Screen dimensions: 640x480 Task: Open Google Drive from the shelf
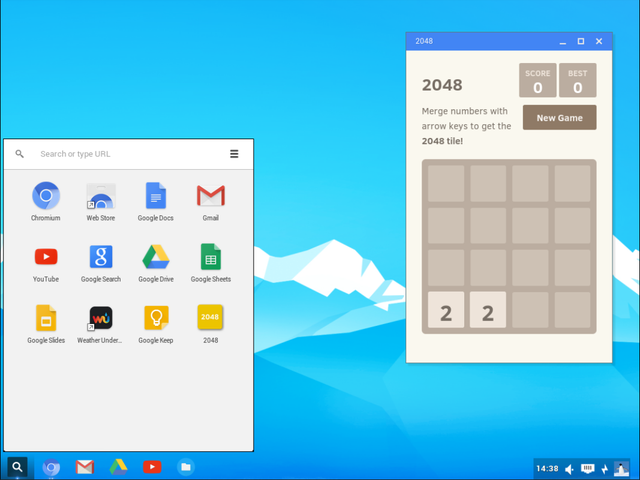click(x=118, y=467)
